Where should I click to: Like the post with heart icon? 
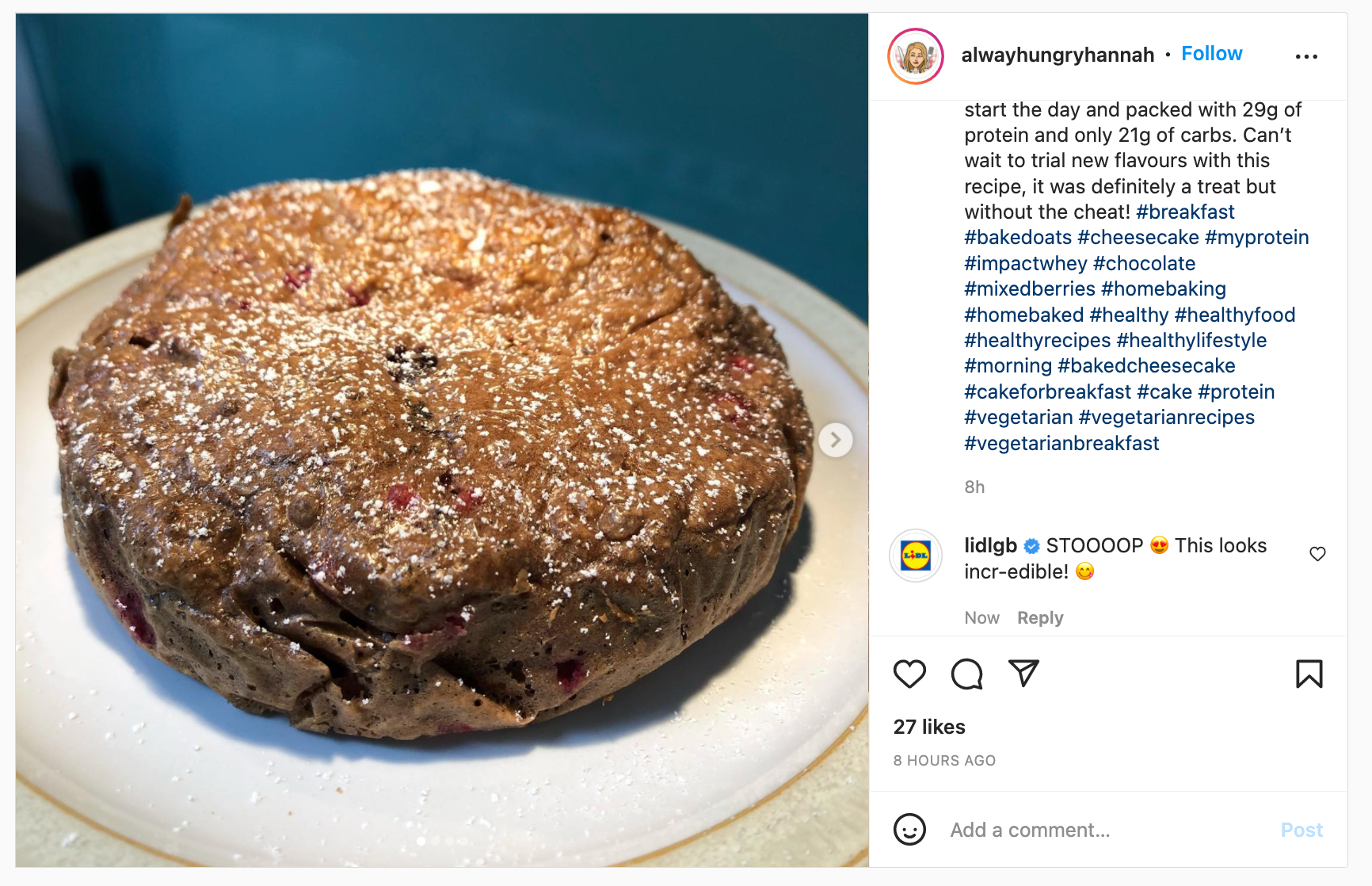pos(909,674)
